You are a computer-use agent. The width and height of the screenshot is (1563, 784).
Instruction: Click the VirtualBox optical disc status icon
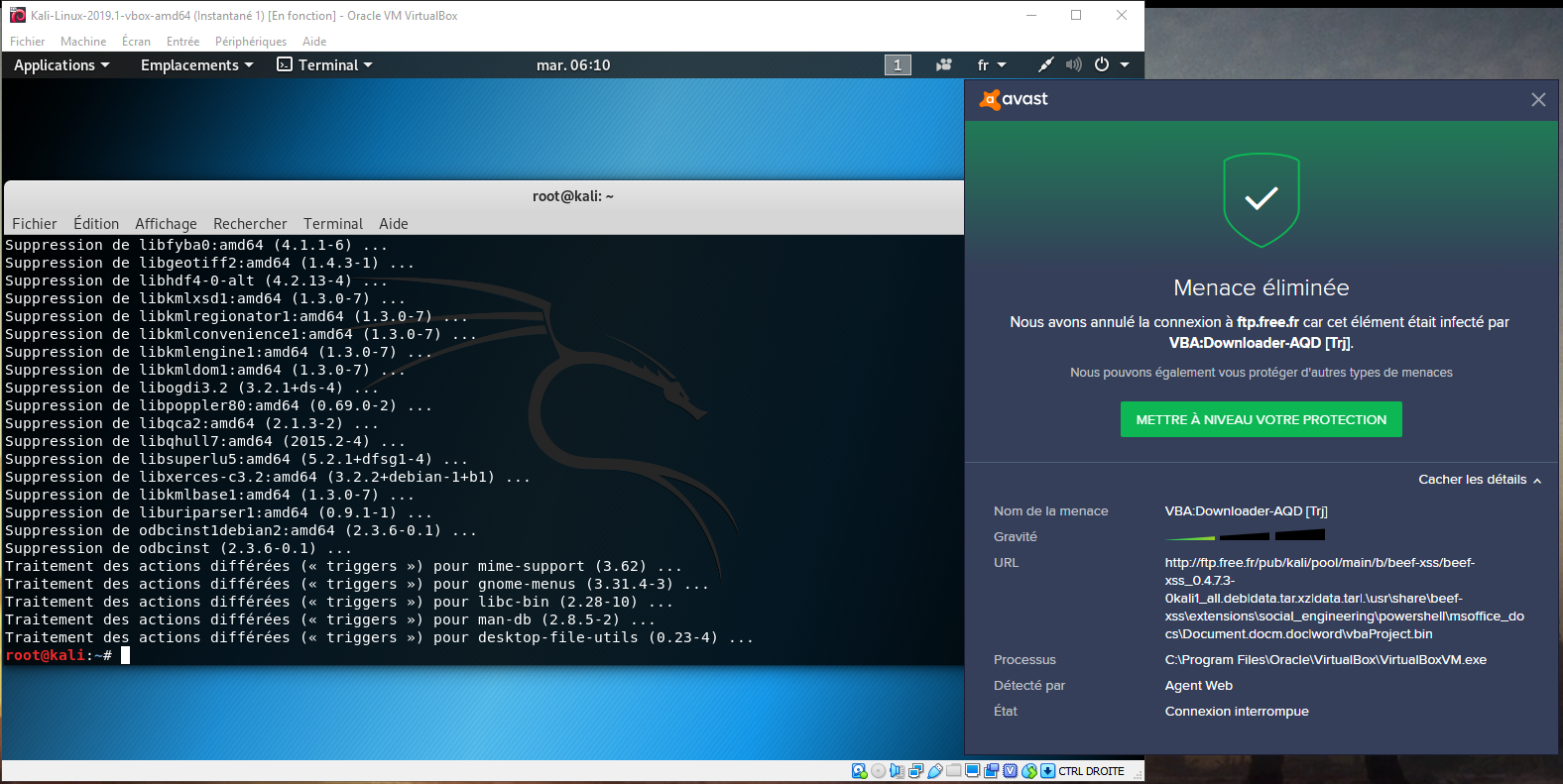(878, 771)
